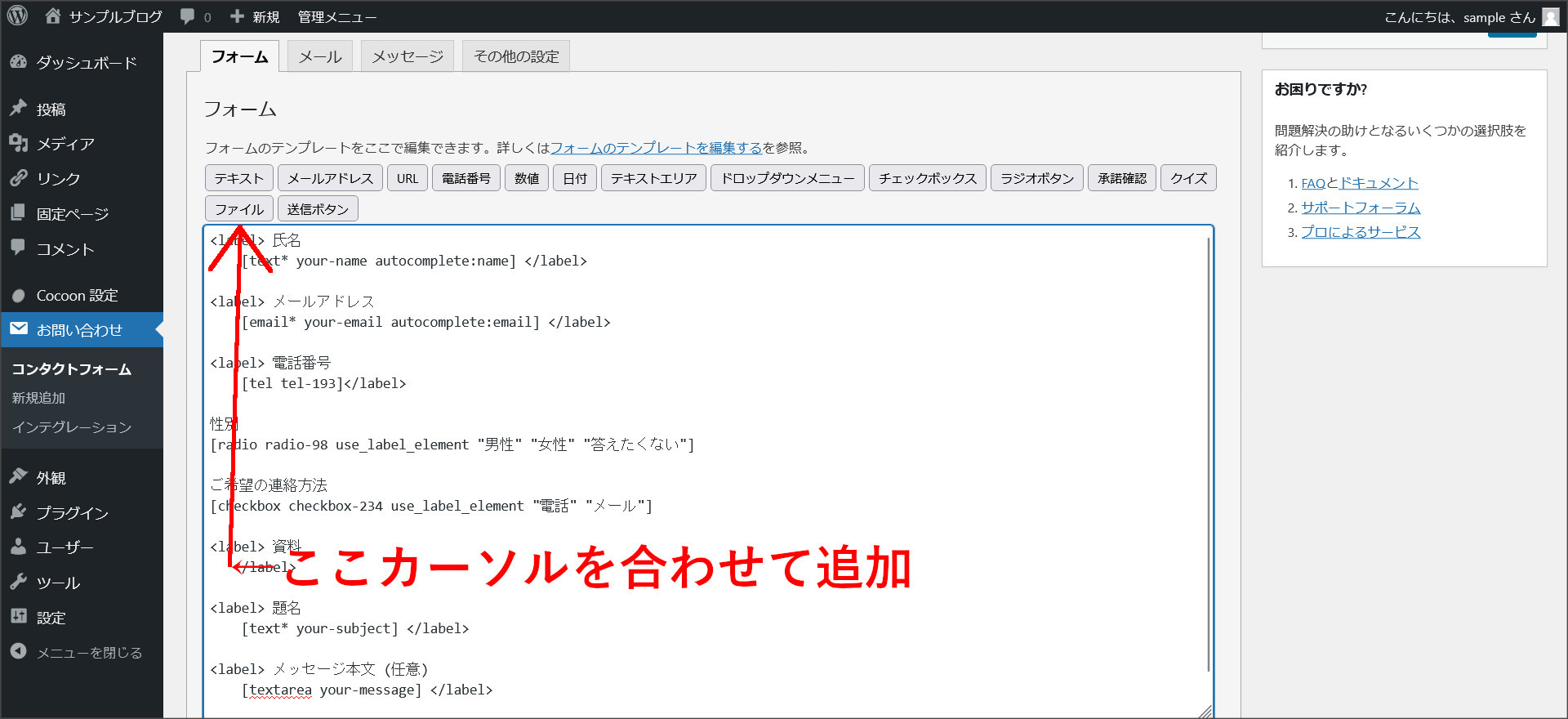Switch to the その他の設定 tab
1568x719 pixels.
[516, 56]
